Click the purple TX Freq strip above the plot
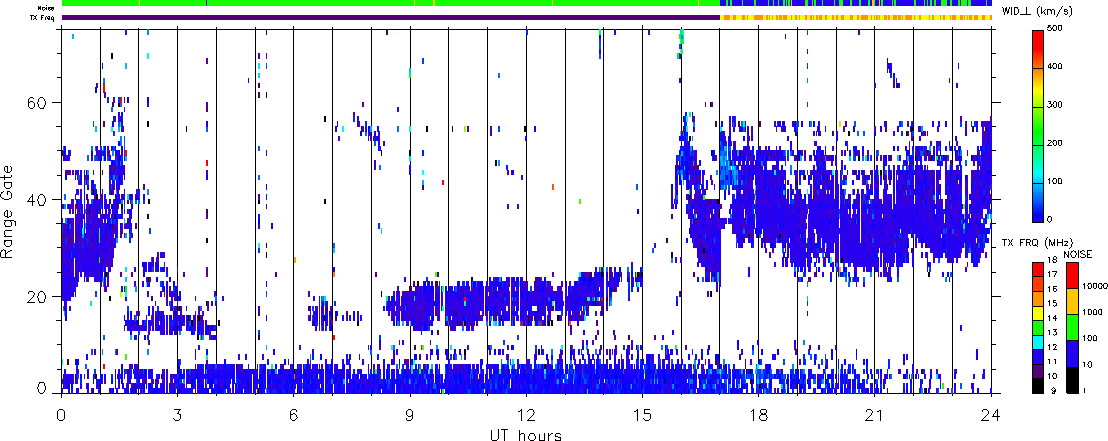The image size is (1108, 441). point(391,17)
